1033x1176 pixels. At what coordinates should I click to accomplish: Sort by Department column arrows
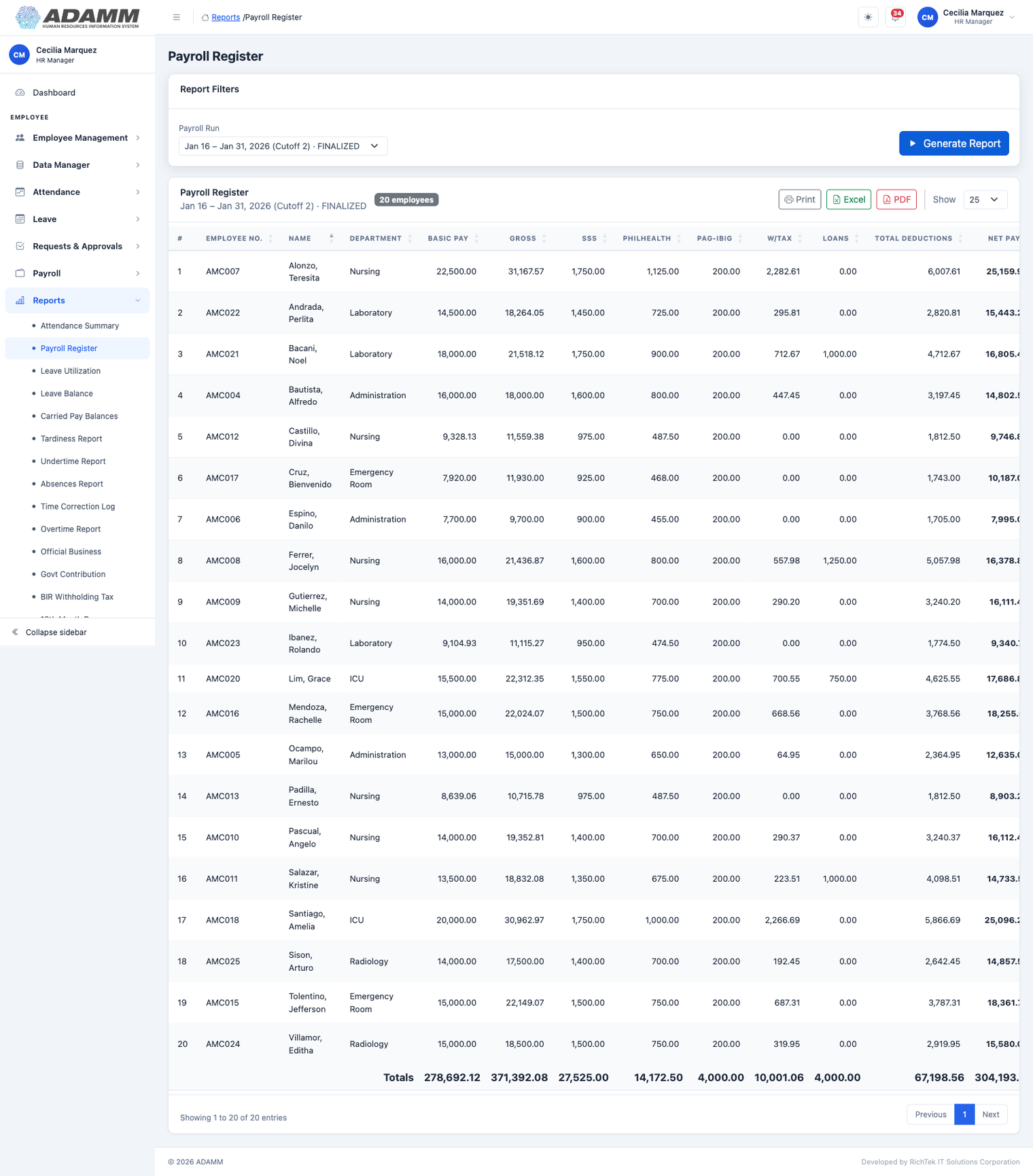pyautogui.click(x=410, y=238)
